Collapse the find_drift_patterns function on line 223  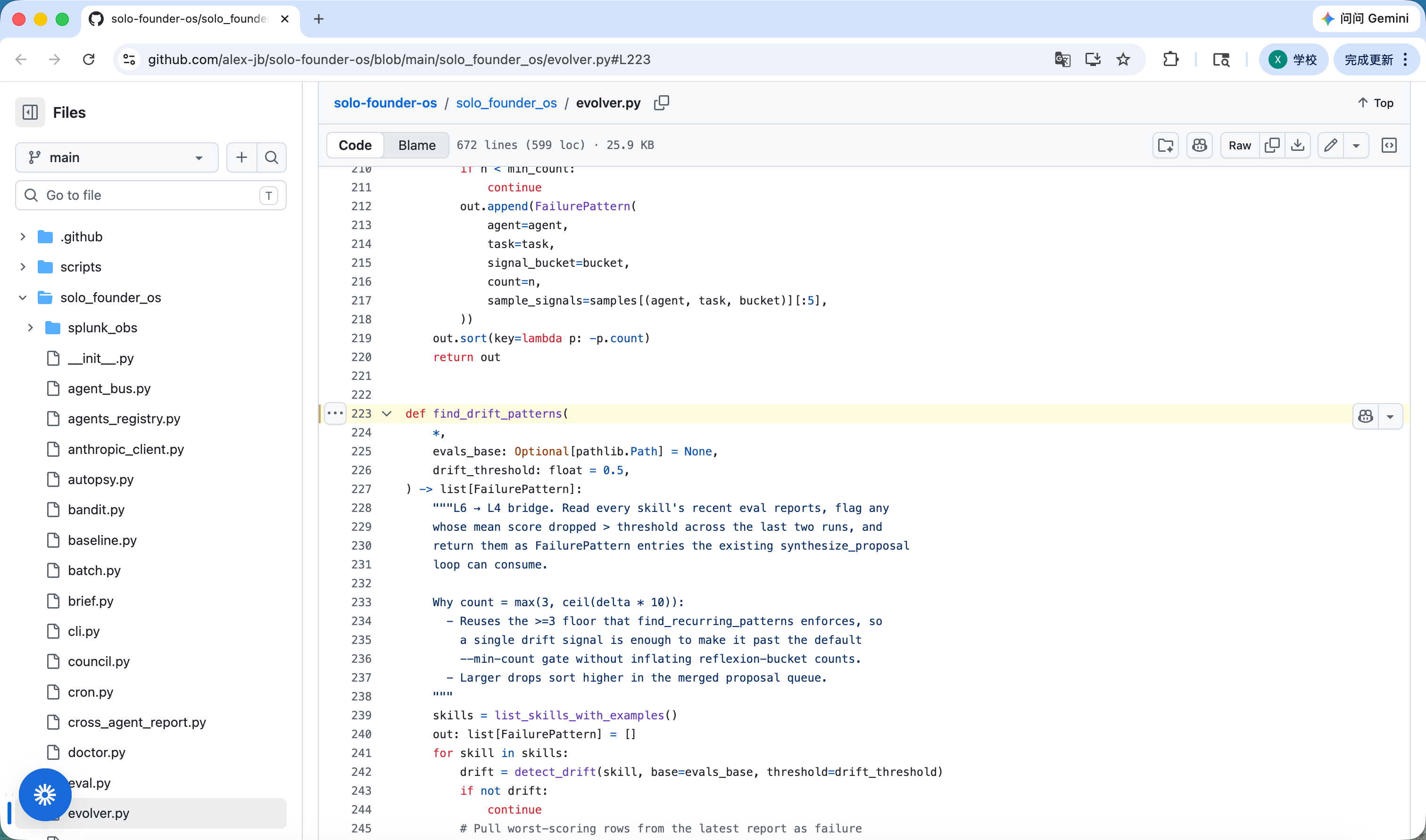387,414
